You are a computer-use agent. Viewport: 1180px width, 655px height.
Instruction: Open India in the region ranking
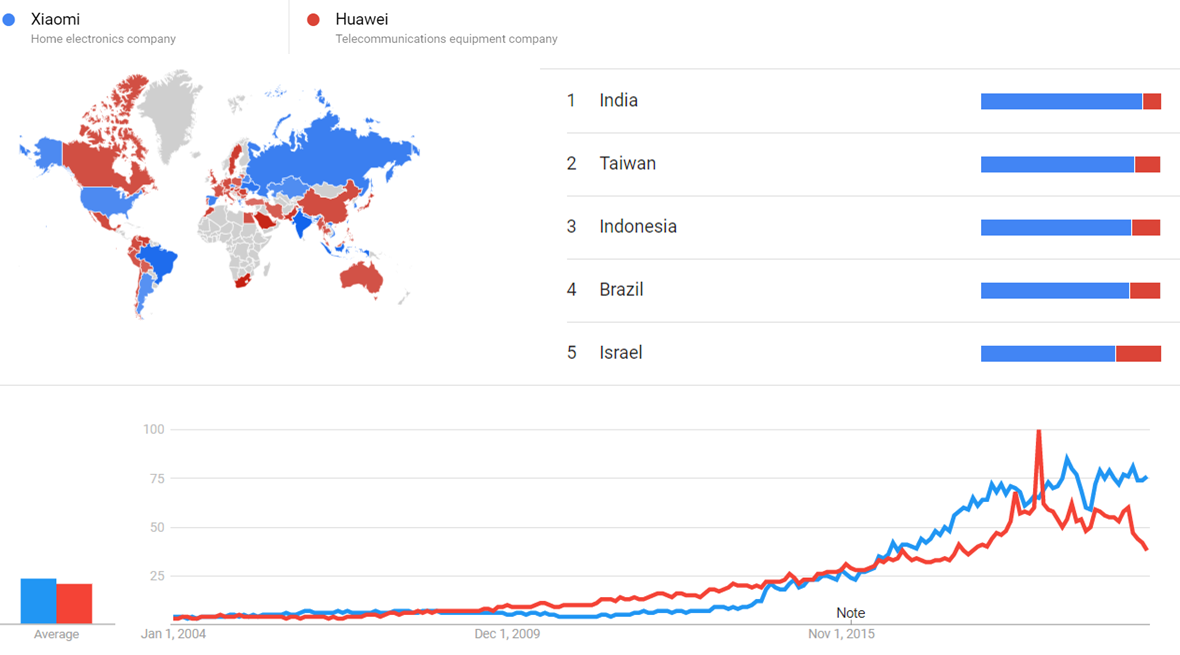[618, 100]
